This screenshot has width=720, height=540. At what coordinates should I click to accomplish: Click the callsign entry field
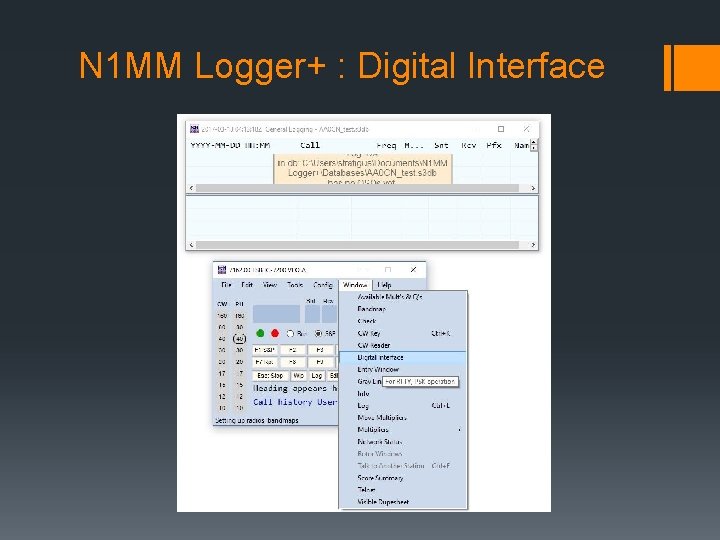click(x=276, y=314)
